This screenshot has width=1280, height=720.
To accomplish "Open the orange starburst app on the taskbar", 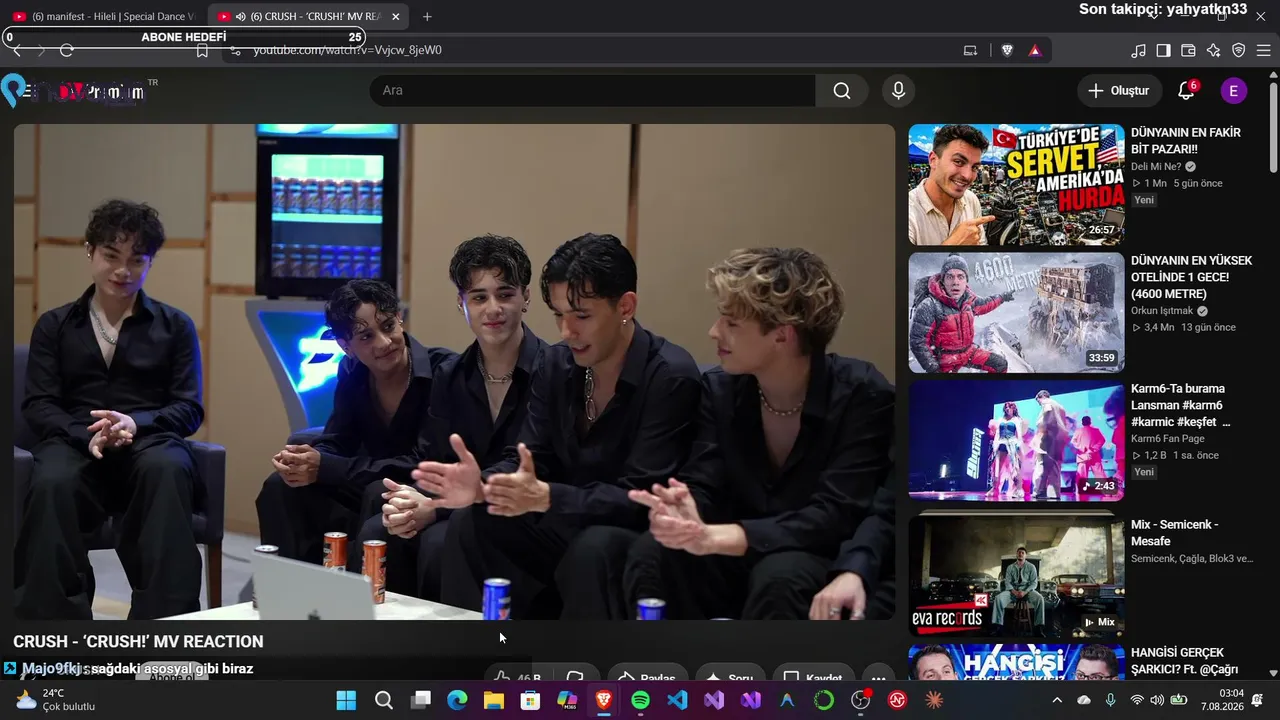I will pos(934,700).
